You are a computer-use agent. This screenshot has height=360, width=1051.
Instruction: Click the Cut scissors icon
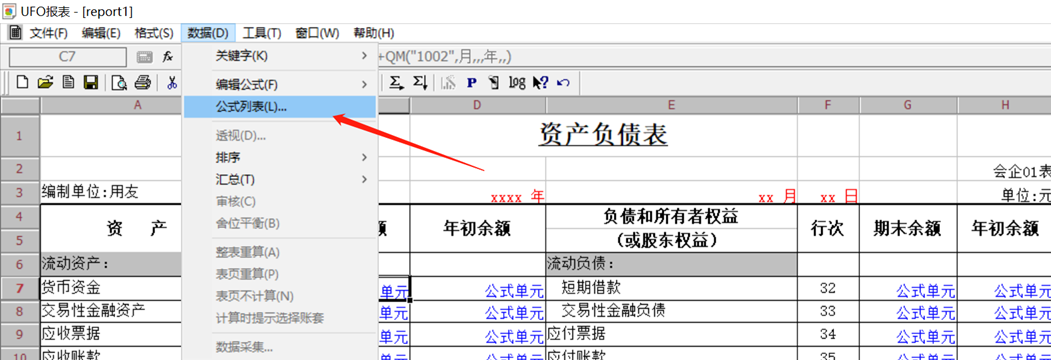[x=172, y=82]
